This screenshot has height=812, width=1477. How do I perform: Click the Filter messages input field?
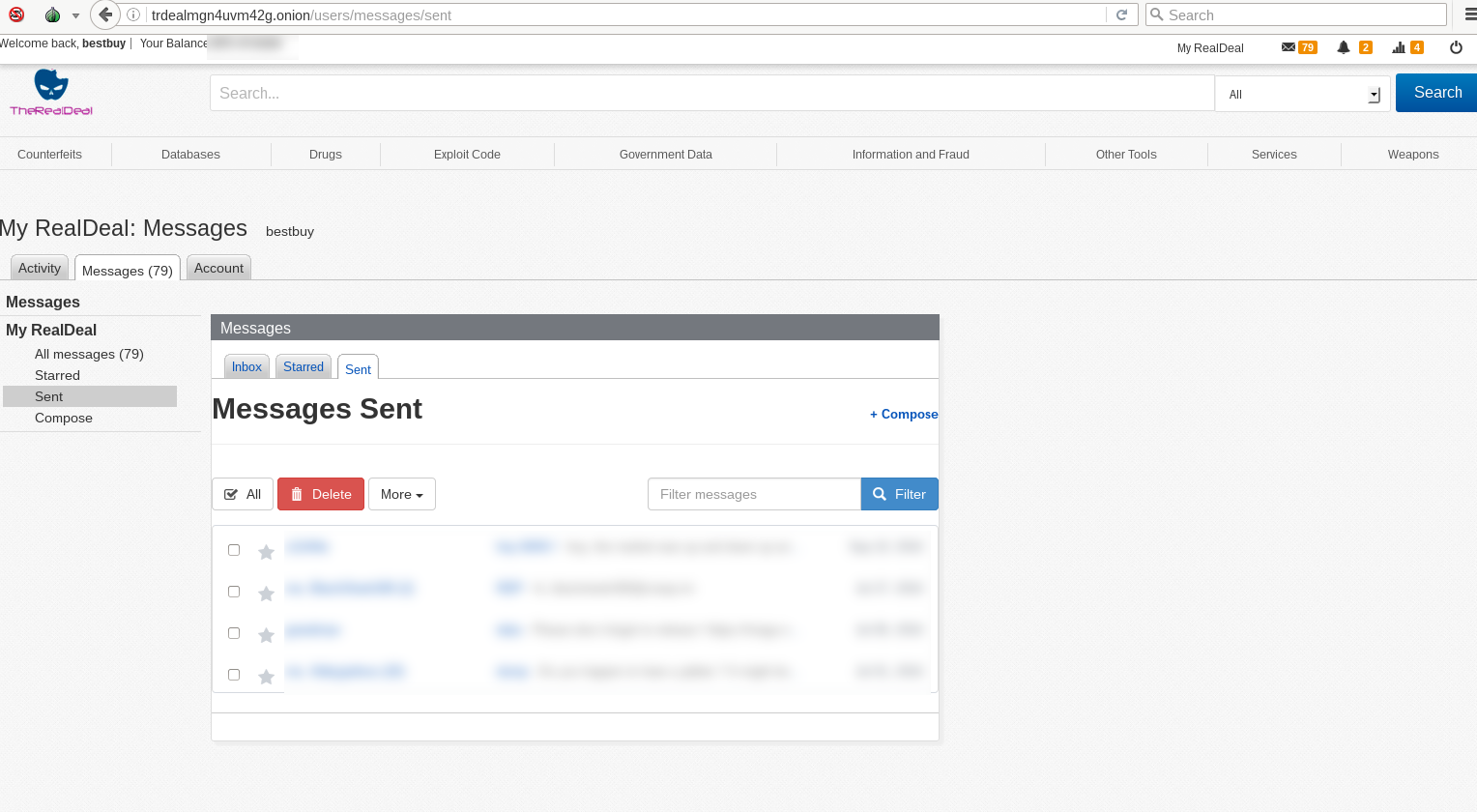pos(754,494)
